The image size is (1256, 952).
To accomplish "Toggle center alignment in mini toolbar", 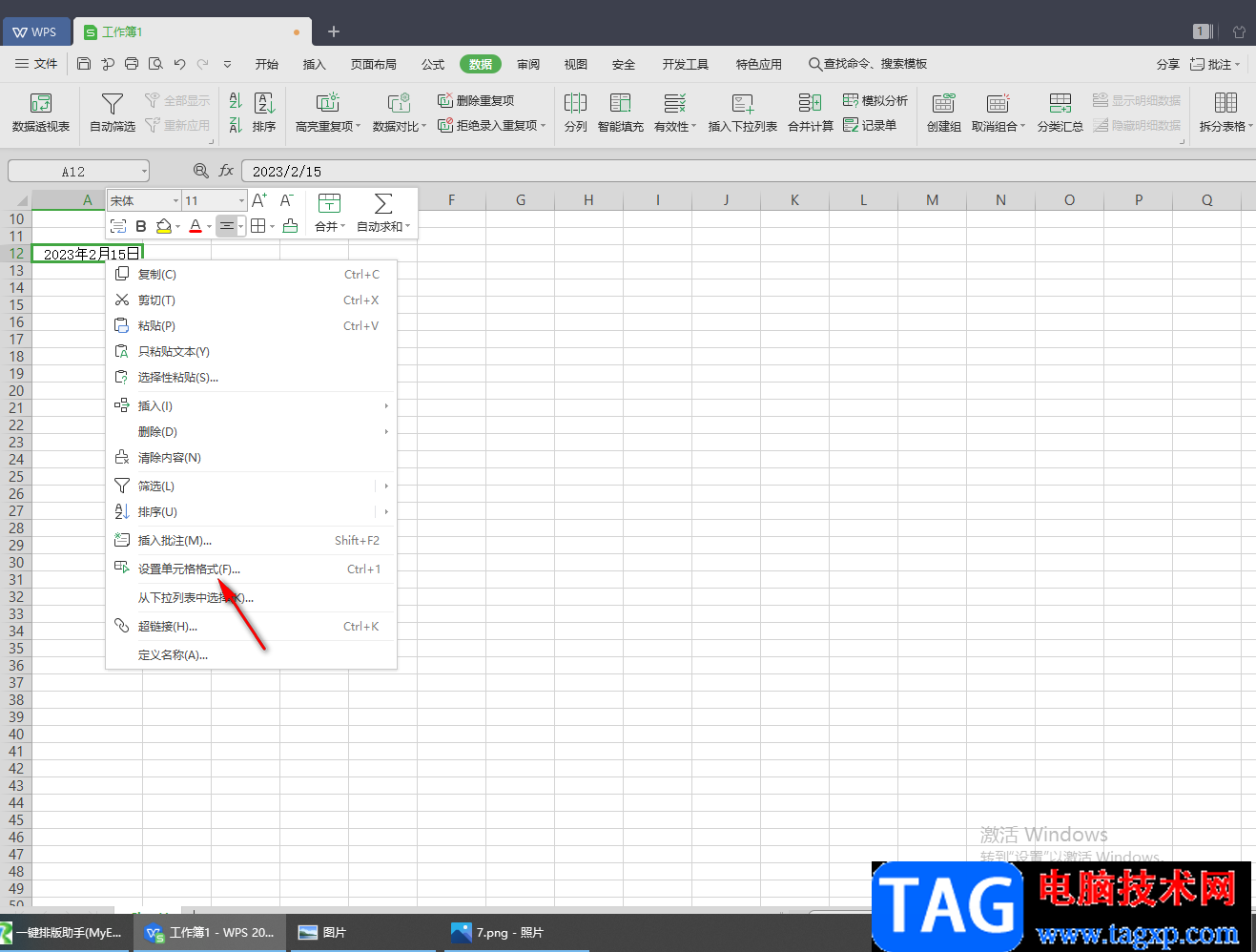I will pos(226,226).
